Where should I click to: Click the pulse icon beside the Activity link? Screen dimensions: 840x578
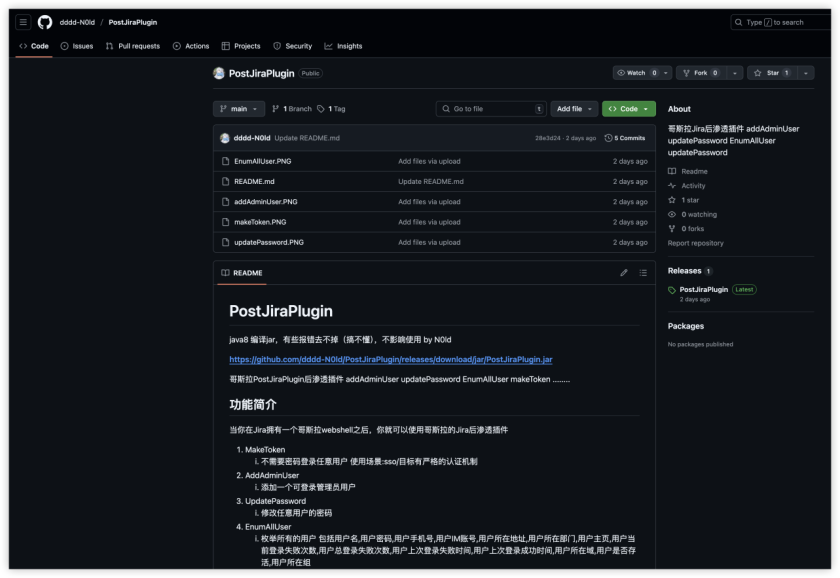[x=672, y=186]
